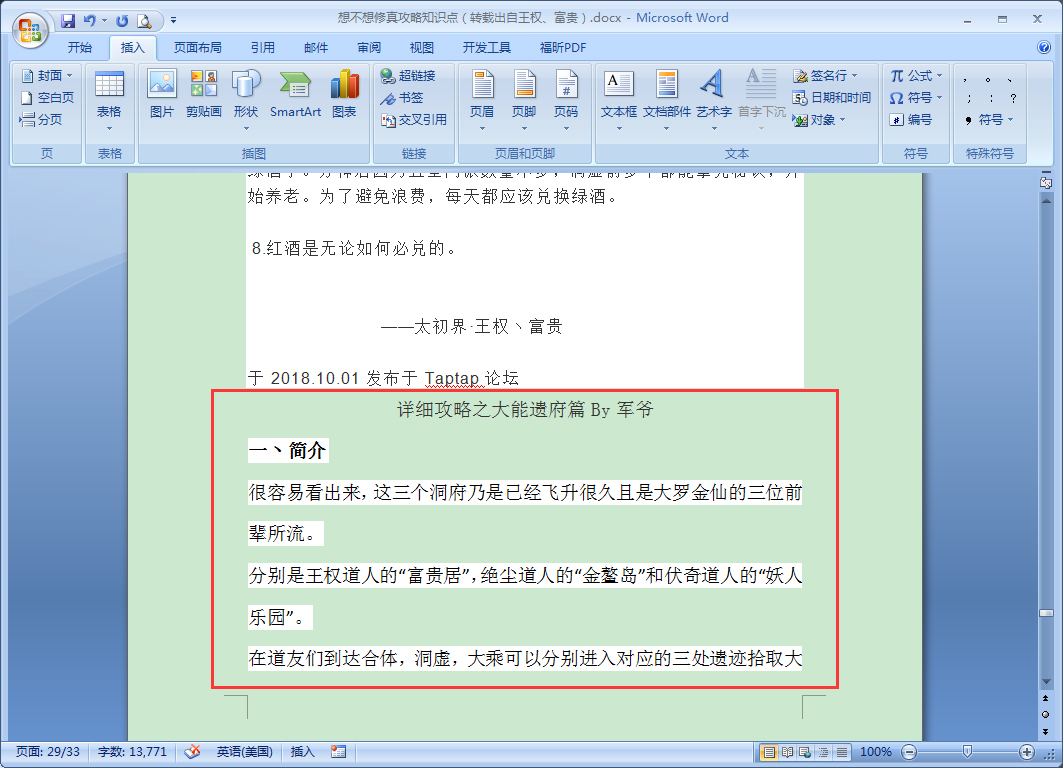
Task: Check spelling via the status bar proofing icon
Action: pos(192,752)
